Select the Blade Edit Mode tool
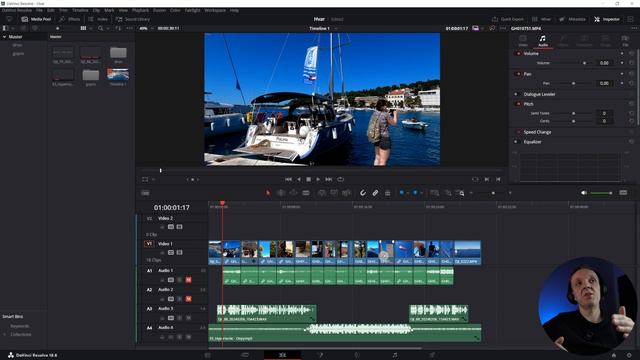This screenshot has height=360, width=640. tap(306, 193)
